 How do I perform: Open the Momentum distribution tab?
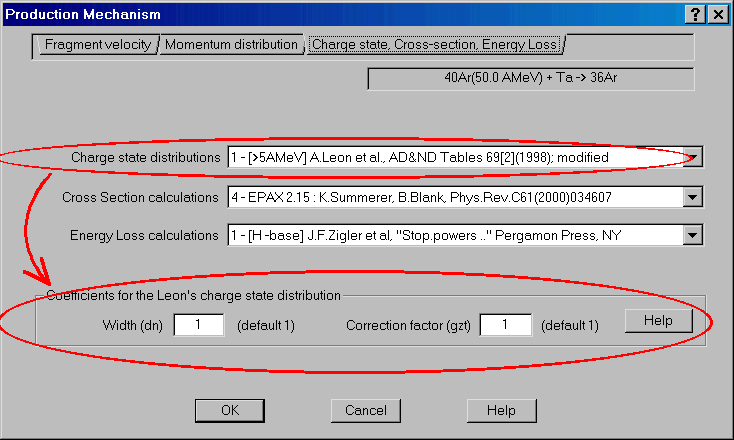pos(231,45)
